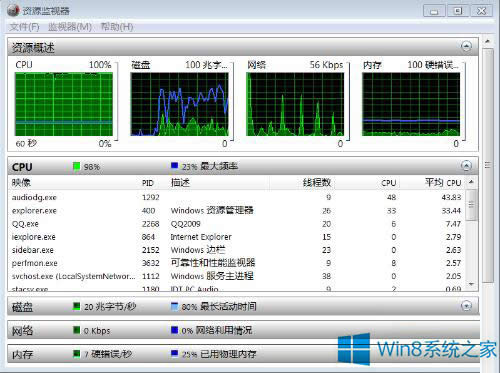Click the average CPU value 33.44

point(451,211)
